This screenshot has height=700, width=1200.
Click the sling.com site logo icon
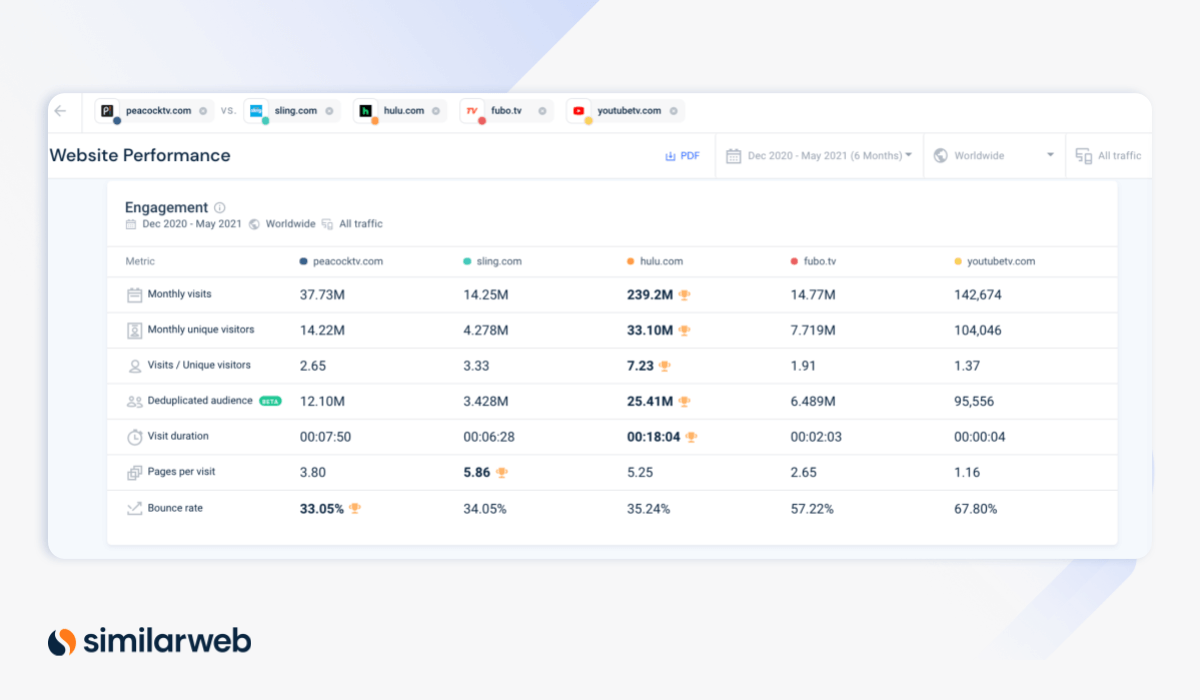click(256, 111)
